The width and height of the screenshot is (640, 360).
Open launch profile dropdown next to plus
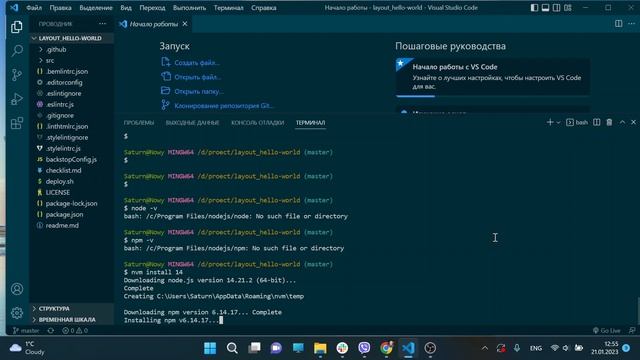[x=558, y=122]
